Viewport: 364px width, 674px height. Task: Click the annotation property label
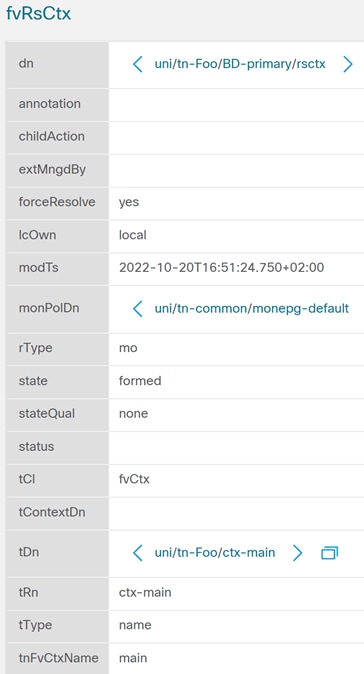pos(49,104)
